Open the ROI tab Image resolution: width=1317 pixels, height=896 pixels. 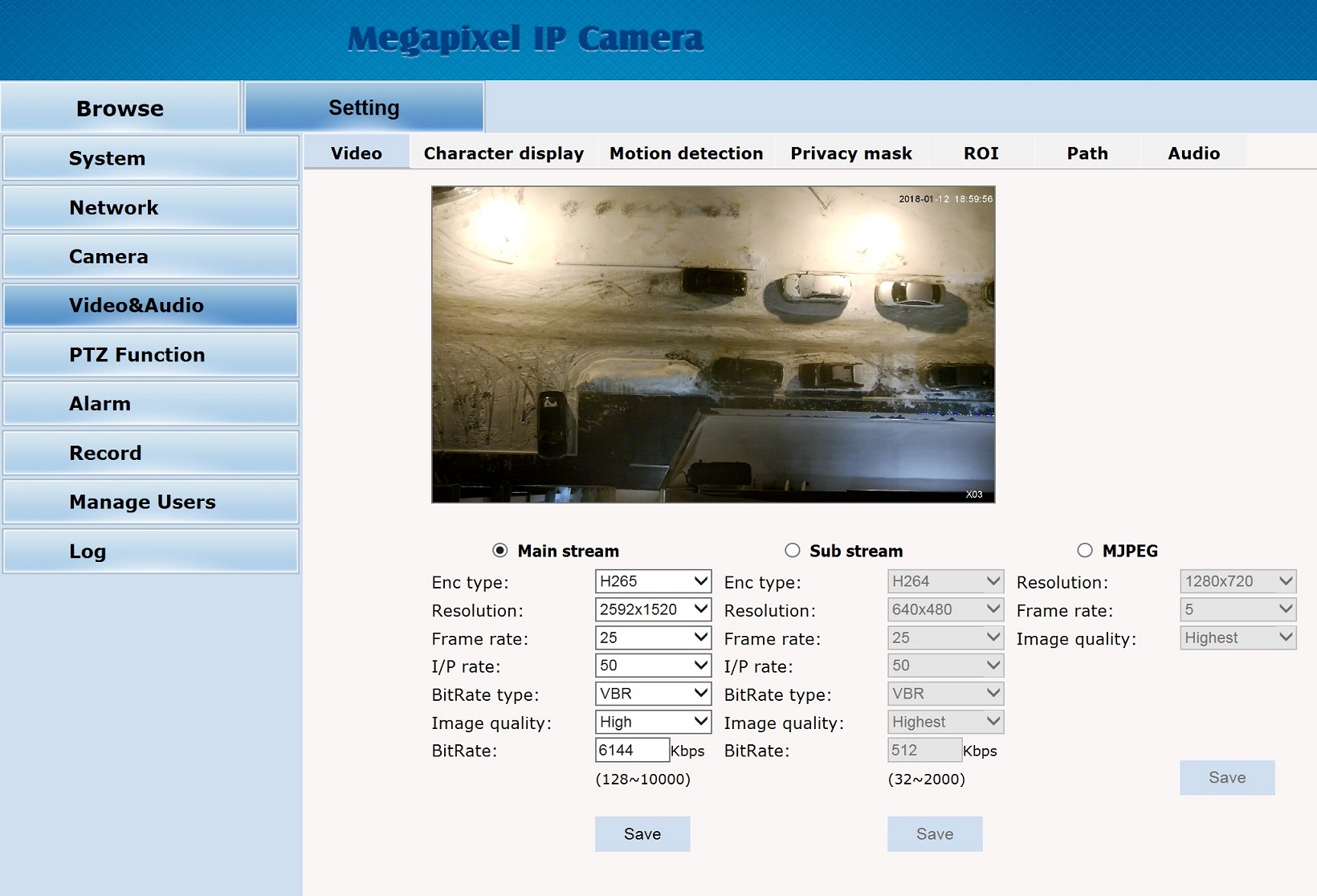click(x=981, y=153)
